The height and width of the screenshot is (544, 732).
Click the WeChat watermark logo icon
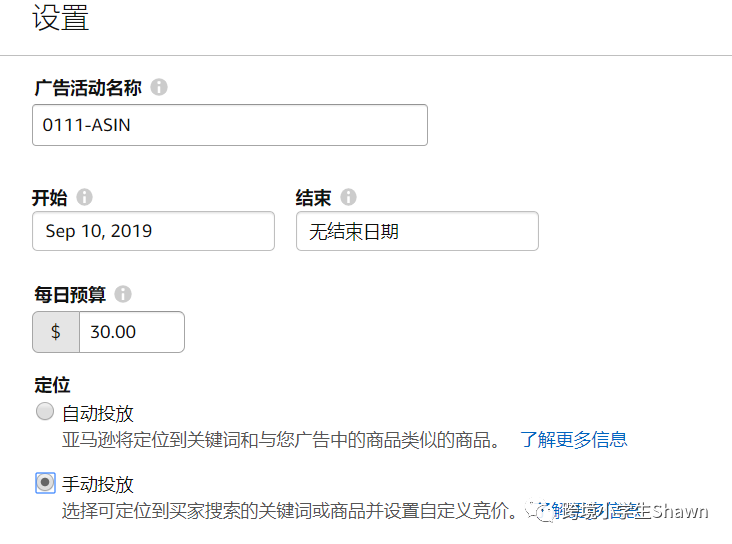[544, 512]
